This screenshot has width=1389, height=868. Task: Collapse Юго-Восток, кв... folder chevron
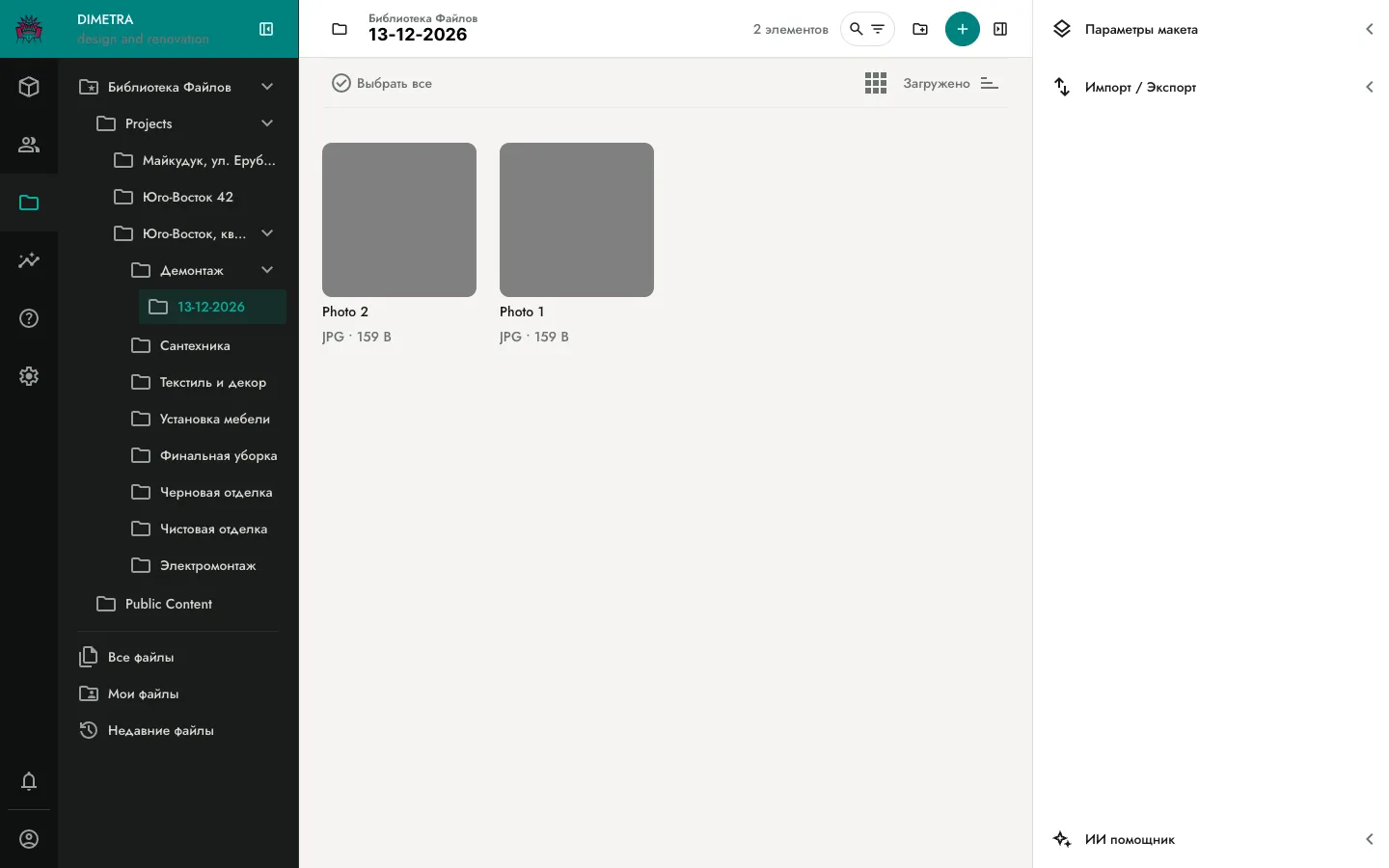click(x=267, y=233)
